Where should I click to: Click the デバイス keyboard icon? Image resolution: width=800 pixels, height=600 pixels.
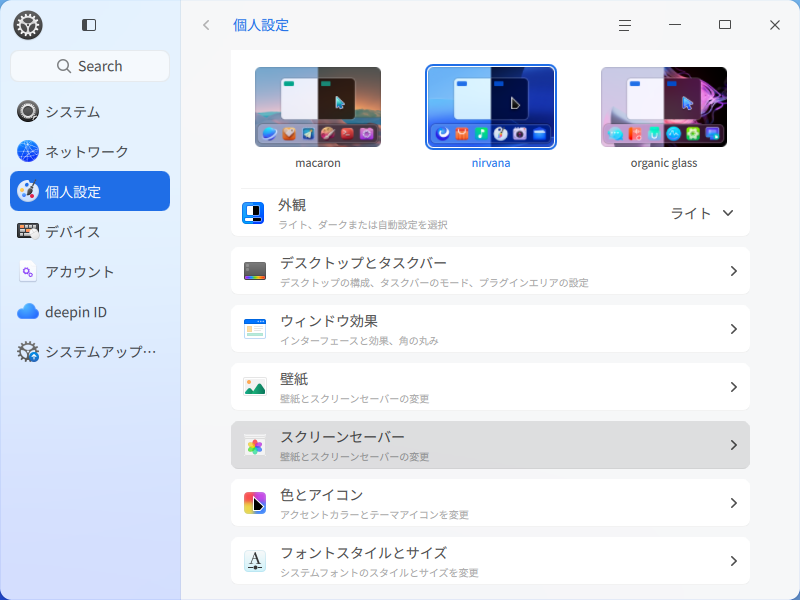(x=28, y=231)
